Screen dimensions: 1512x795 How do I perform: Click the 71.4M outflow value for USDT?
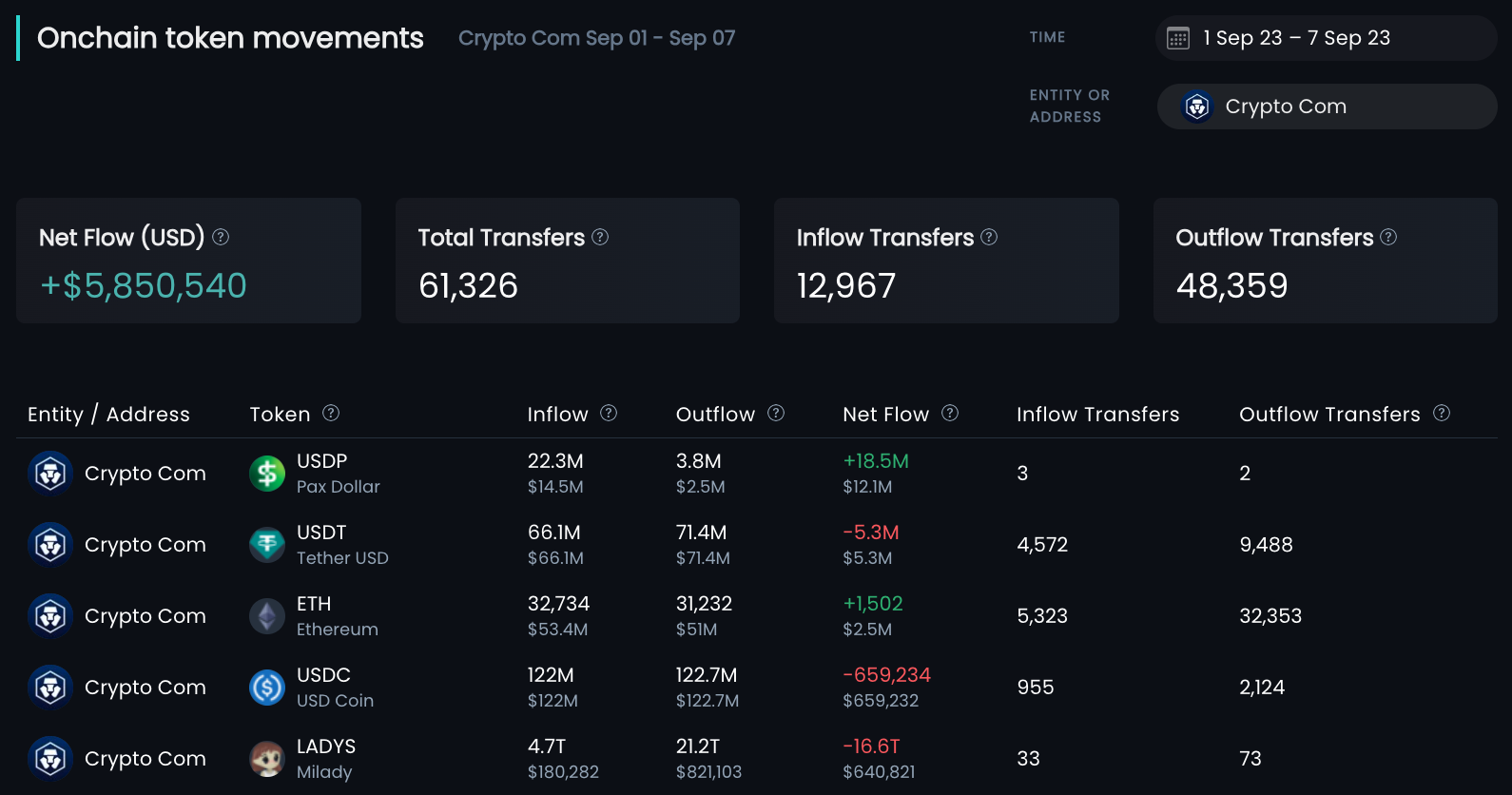coord(701,533)
